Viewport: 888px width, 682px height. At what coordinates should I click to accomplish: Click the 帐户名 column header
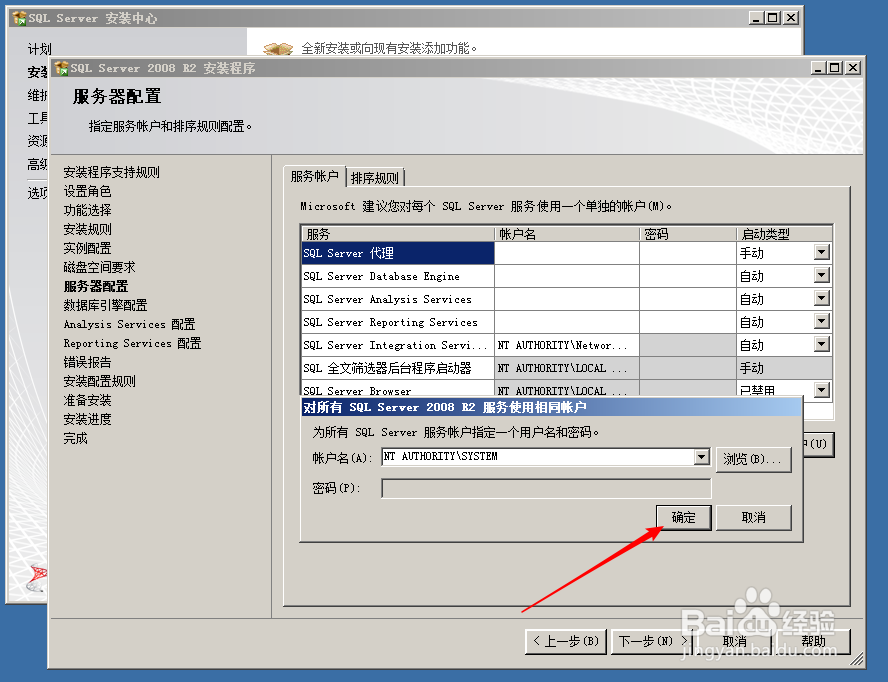tap(567, 234)
